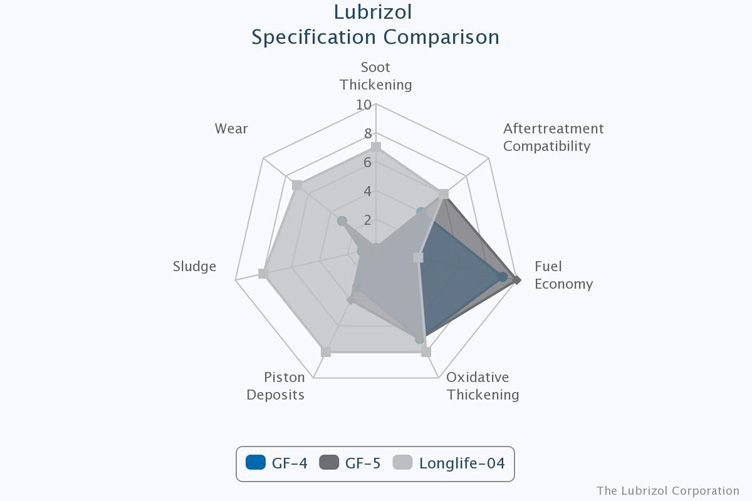Select the GF-5 data marker on Fuel Economy axis

516,279
